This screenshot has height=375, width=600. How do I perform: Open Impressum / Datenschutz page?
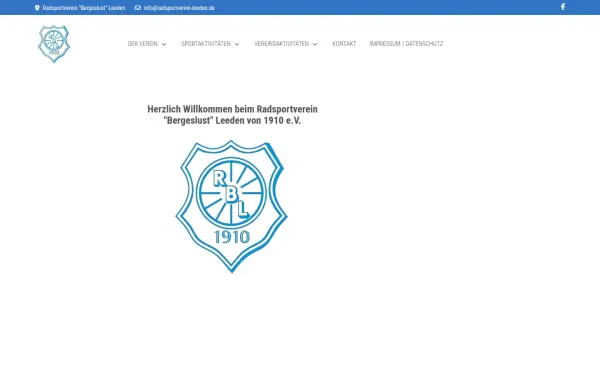coord(406,44)
